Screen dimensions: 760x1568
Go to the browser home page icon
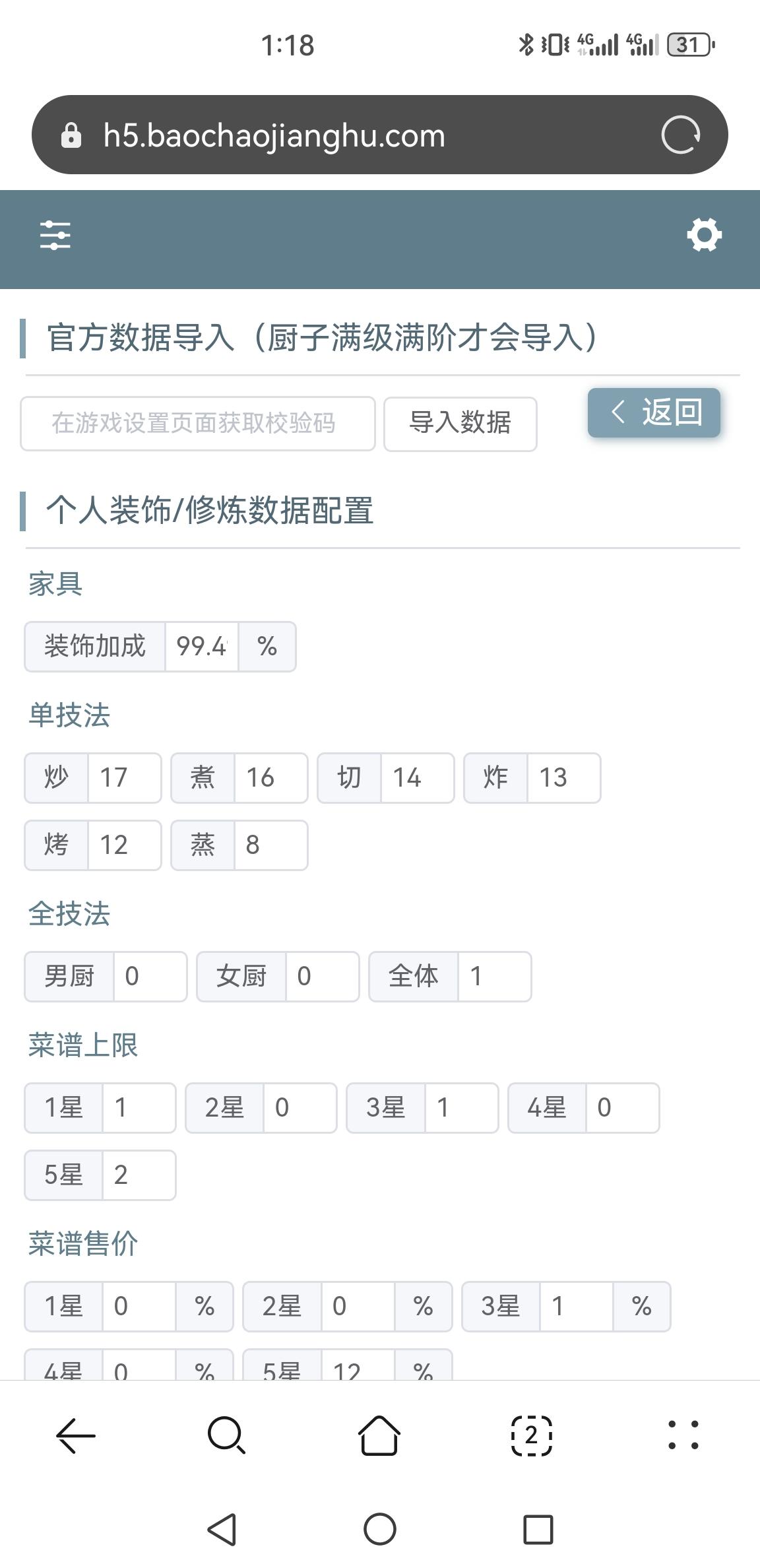(379, 1435)
